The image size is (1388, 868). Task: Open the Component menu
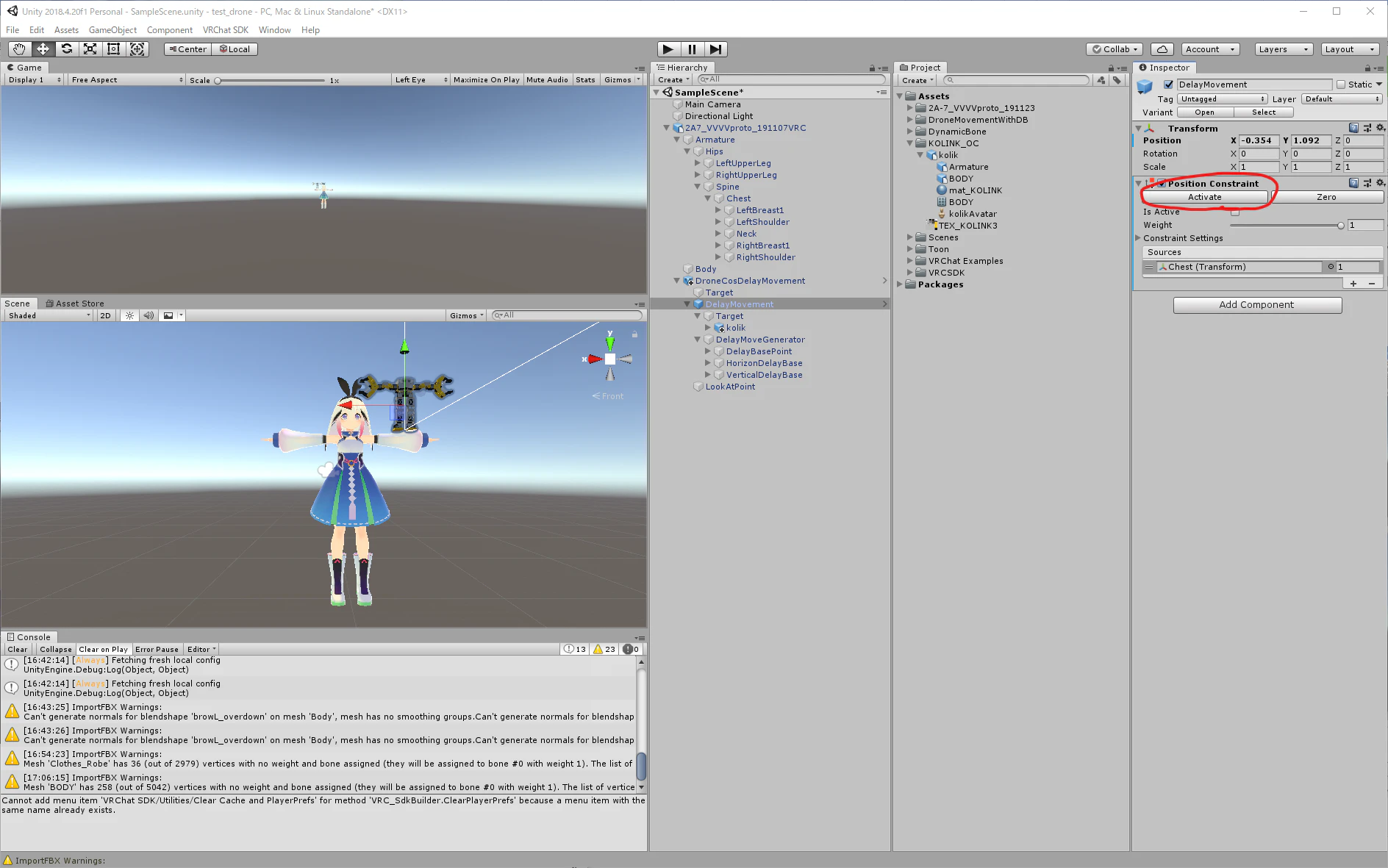[x=169, y=30]
